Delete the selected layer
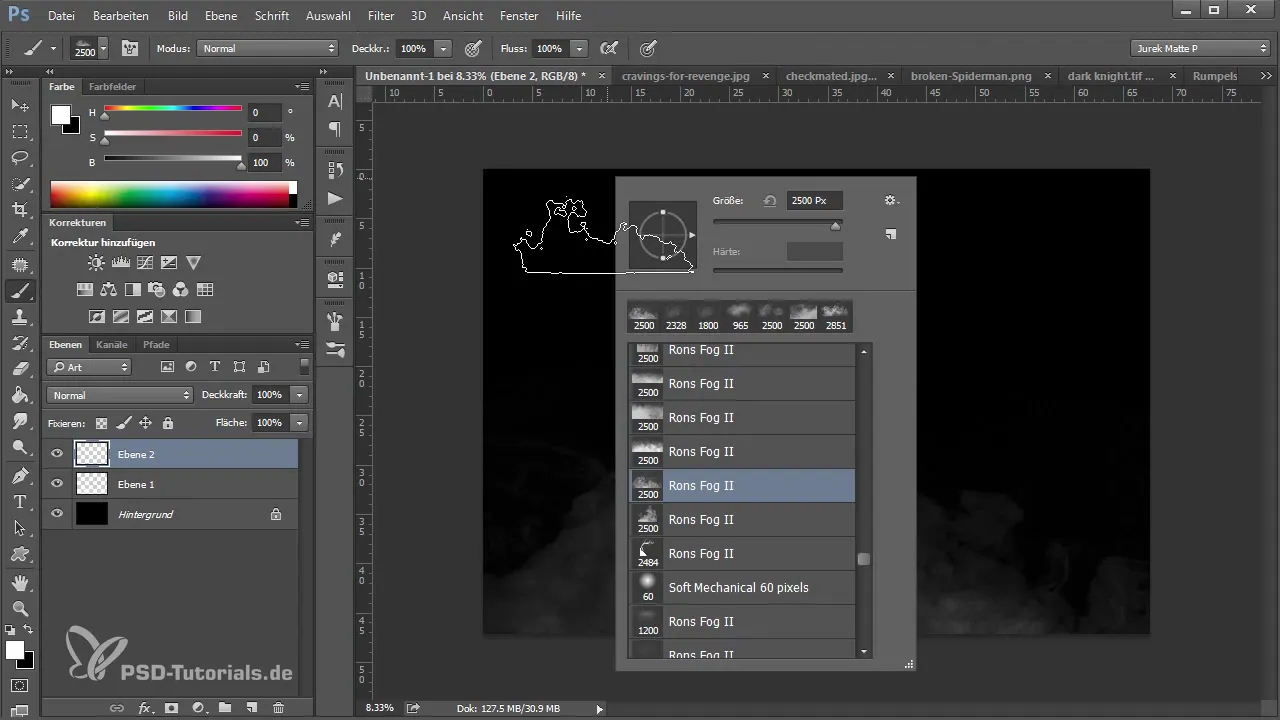The width and height of the screenshot is (1280, 720). click(x=278, y=708)
